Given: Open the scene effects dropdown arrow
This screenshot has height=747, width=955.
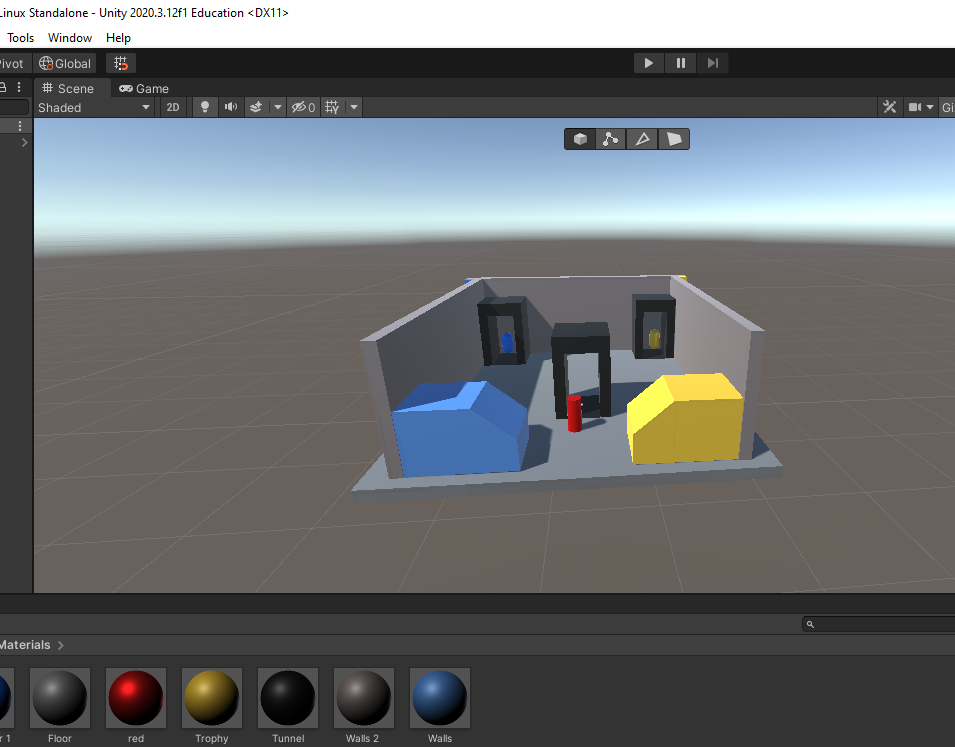Looking at the screenshot, I should [x=278, y=107].
